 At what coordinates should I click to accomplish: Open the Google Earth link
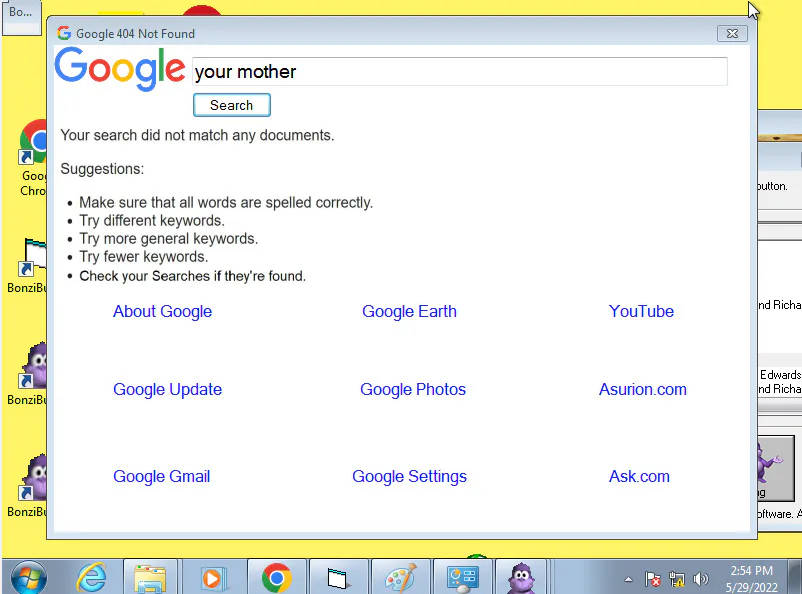click(x=409, y=311)
